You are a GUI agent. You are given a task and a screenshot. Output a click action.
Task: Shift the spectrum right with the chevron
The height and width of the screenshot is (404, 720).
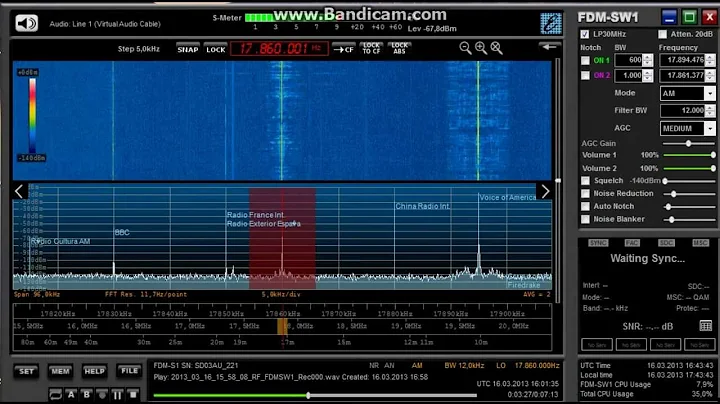point(545,191)
